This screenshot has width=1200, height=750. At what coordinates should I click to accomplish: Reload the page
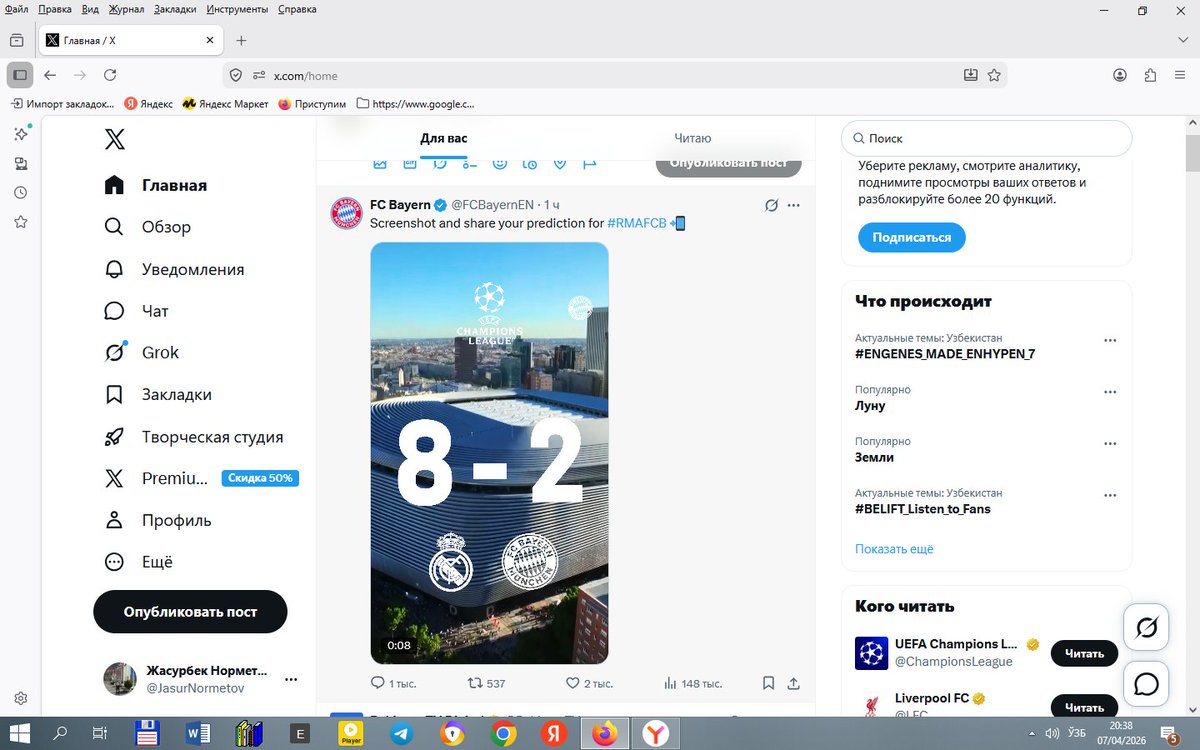coord(110,75)
